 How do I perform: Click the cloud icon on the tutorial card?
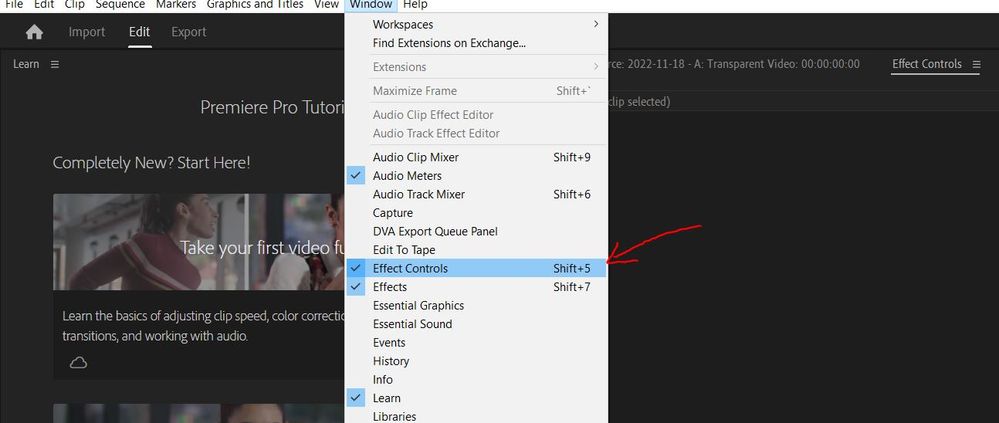click(x=78, y=362)
